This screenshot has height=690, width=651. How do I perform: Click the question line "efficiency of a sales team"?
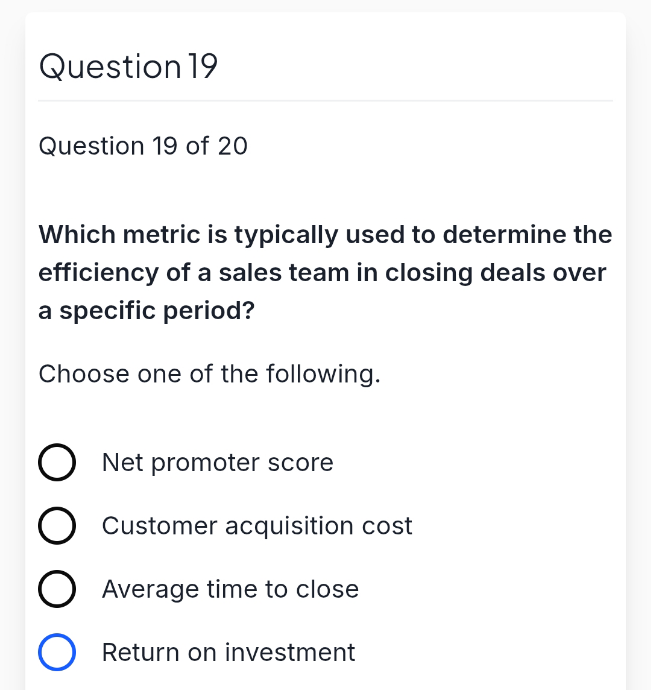pos(322,272)
